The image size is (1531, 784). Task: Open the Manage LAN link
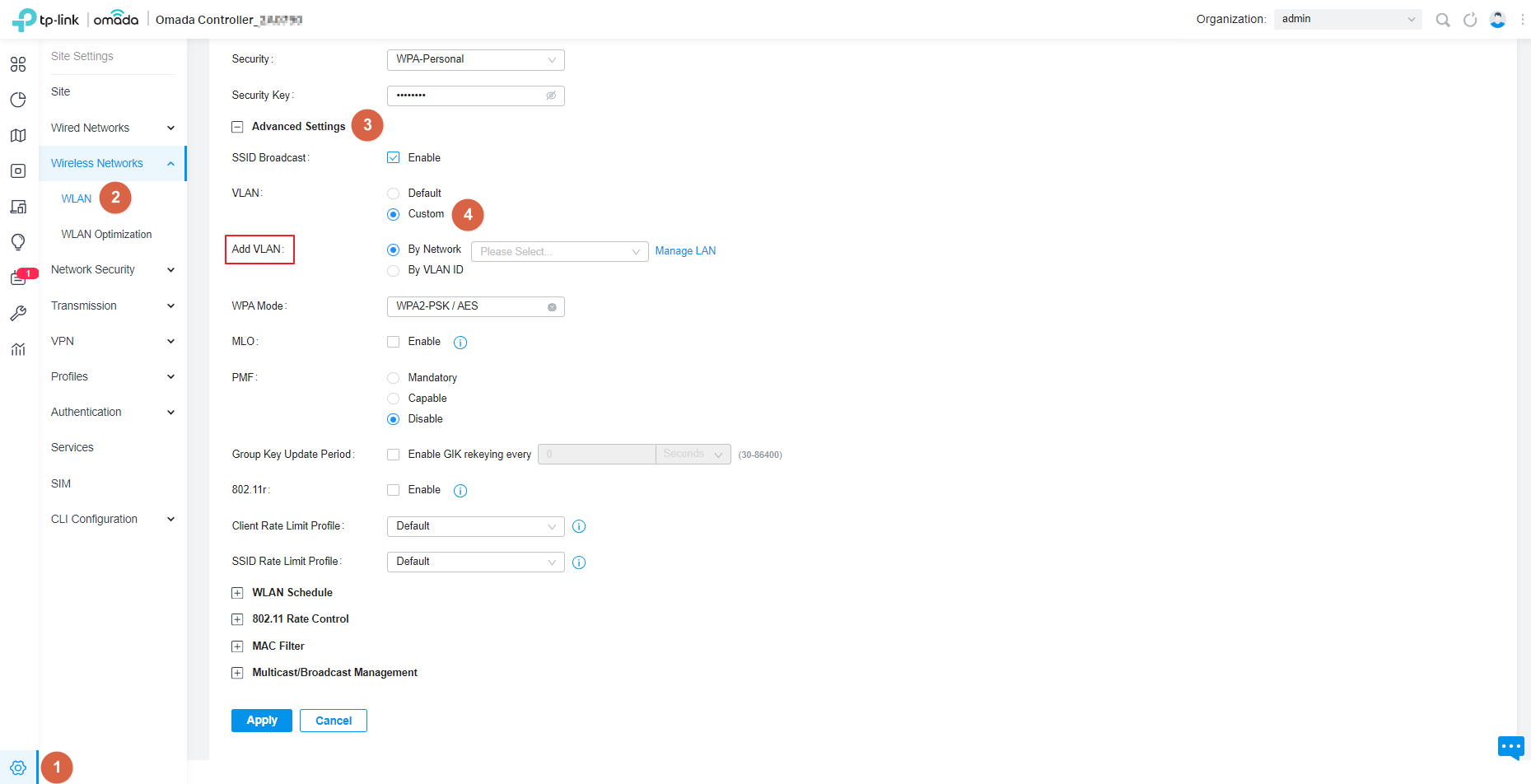[x=685, y=251]
